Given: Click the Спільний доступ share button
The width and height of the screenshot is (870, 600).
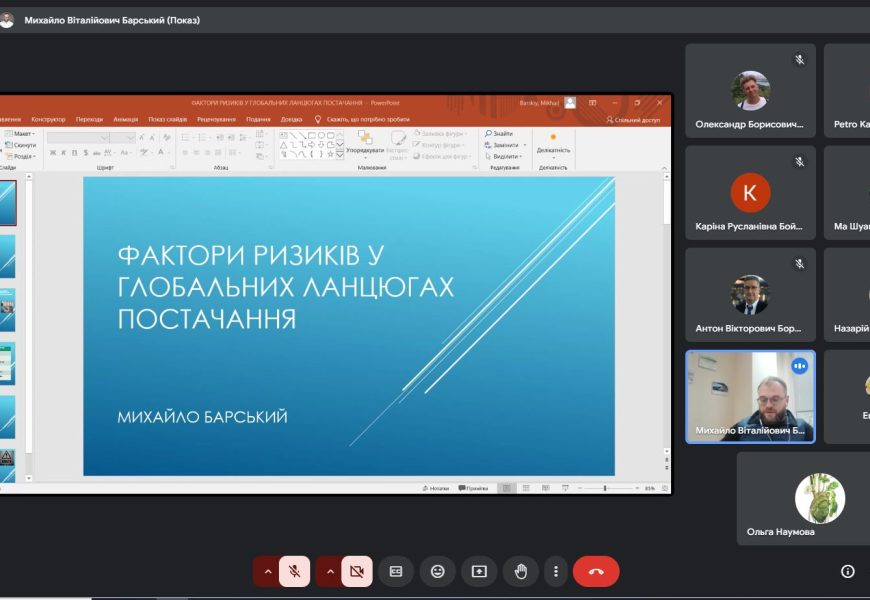Looking at the screenshot, I should point(633,119).
